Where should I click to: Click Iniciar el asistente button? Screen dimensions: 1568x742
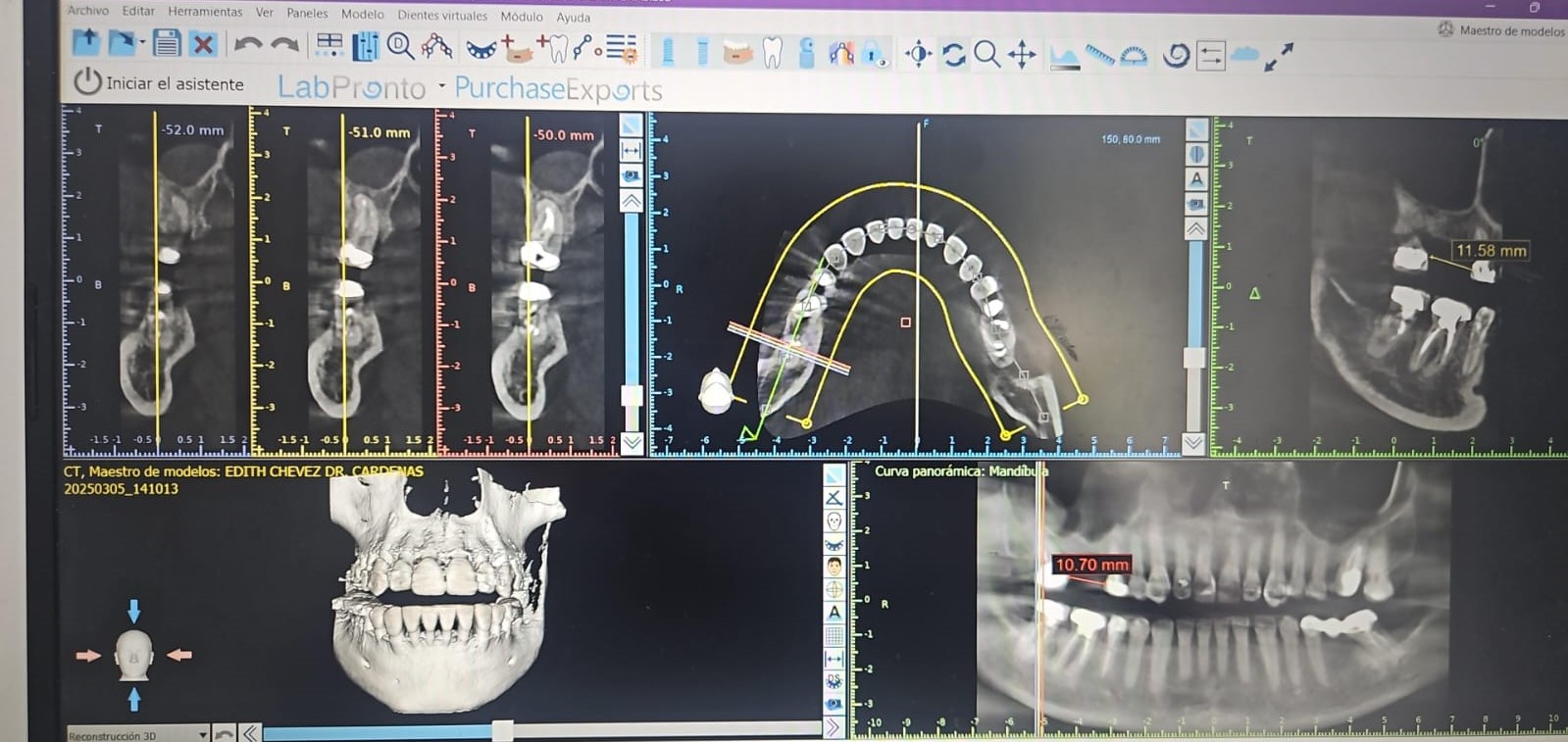(159, 82)
